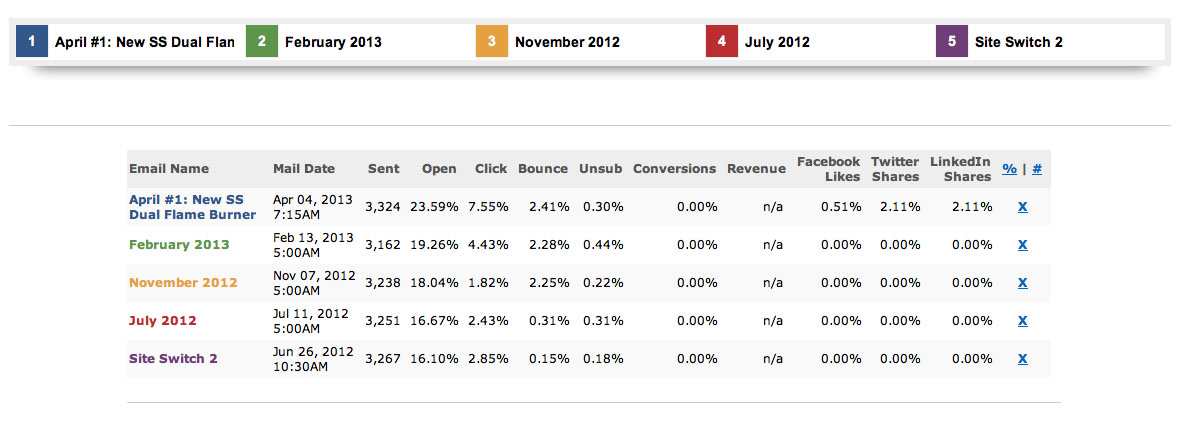This screenshot has width=1183, height=421.
Task: Remove February 2013 row with its X
Action: pyautogui.click(x=1022, y=245)
